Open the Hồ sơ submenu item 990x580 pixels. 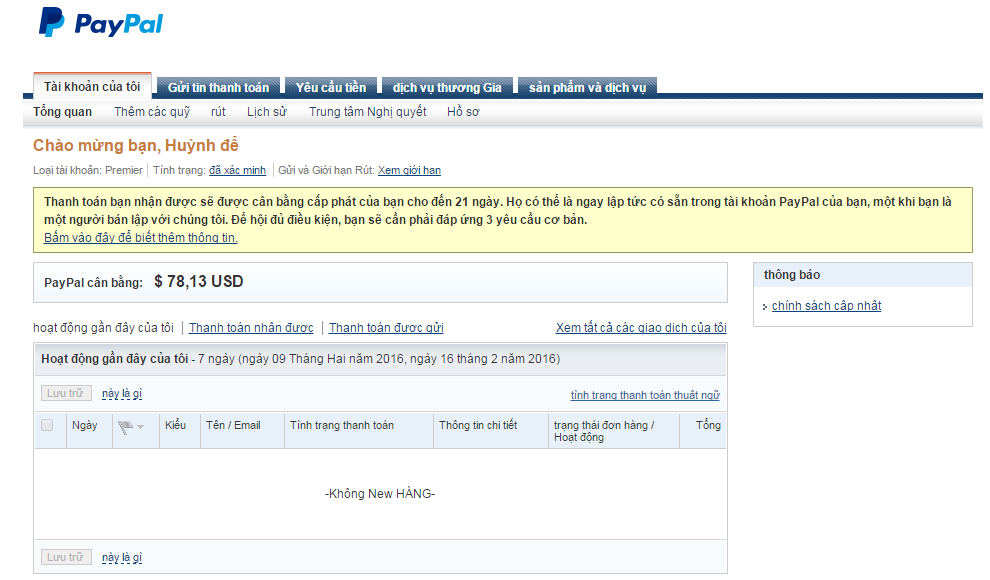point(463,112)
